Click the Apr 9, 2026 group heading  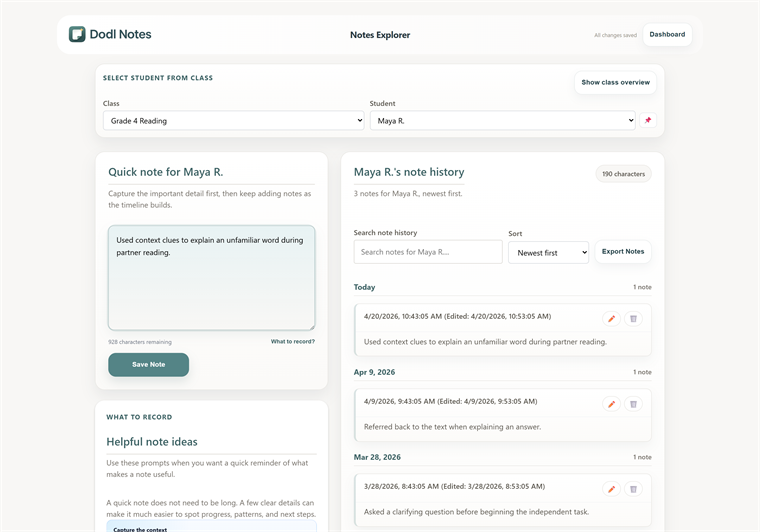pyautogui.click(x=374, y=372)
